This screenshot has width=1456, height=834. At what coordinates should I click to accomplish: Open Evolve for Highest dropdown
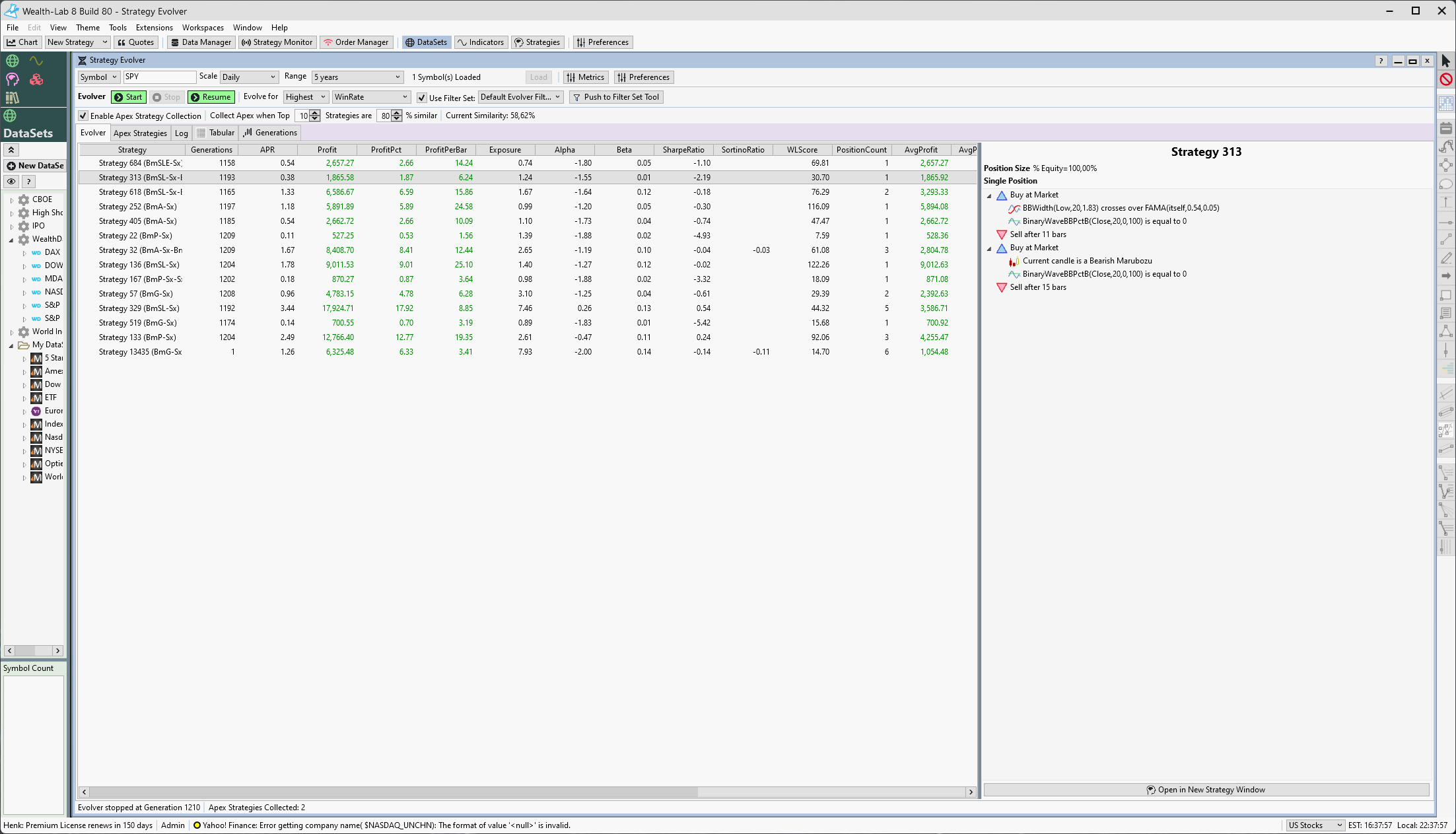306,97
